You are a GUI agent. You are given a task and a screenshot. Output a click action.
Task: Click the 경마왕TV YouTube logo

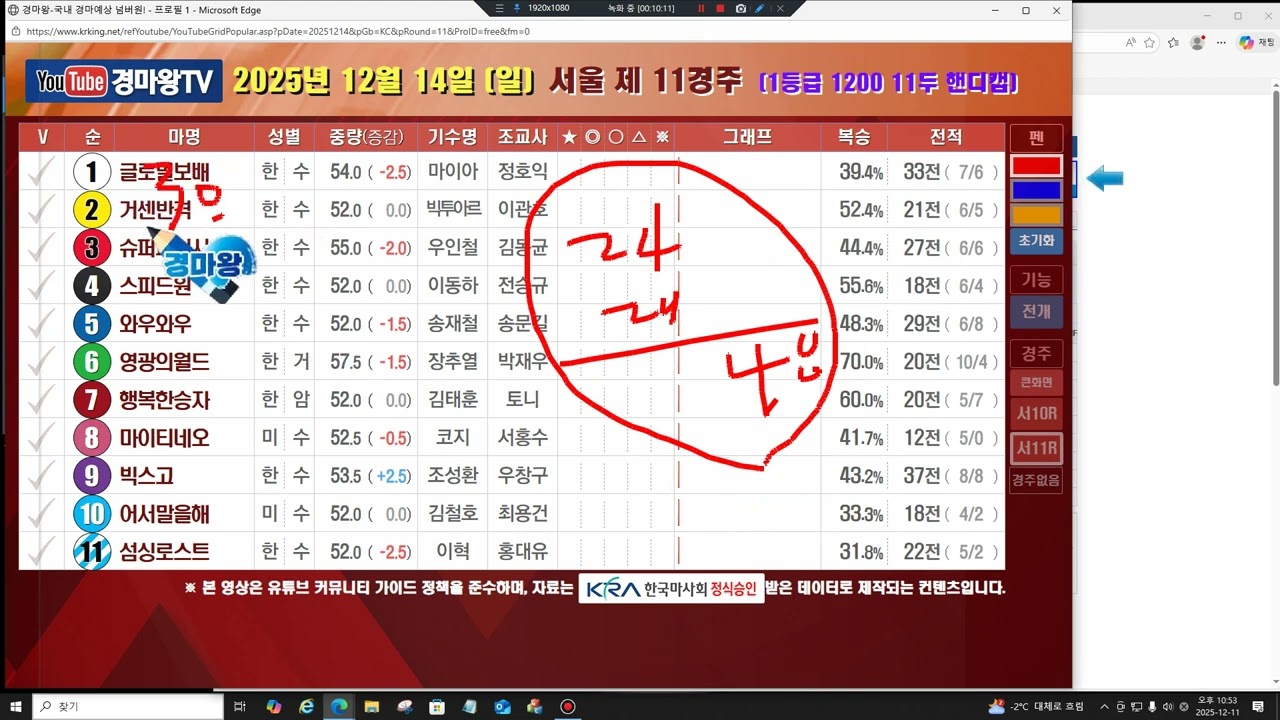pos(125,81)
